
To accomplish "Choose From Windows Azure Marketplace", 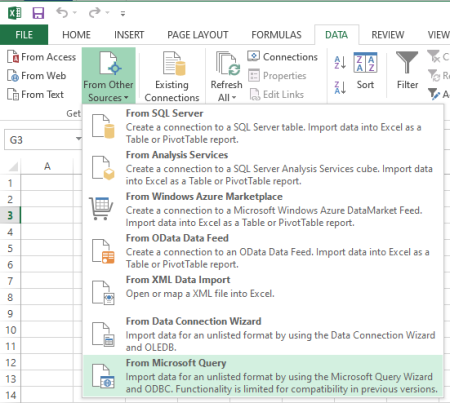I will coord(263,209).
